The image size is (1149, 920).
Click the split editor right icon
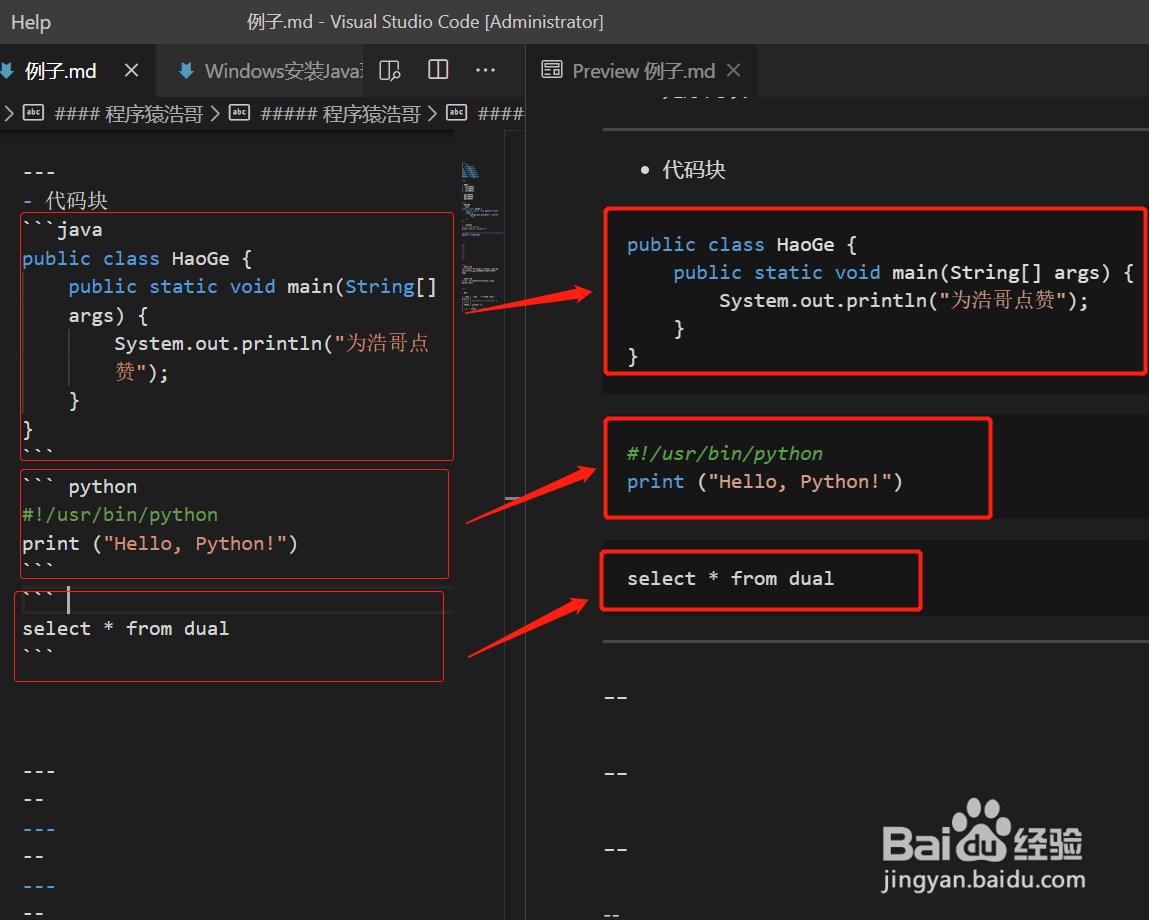(438, 70)
